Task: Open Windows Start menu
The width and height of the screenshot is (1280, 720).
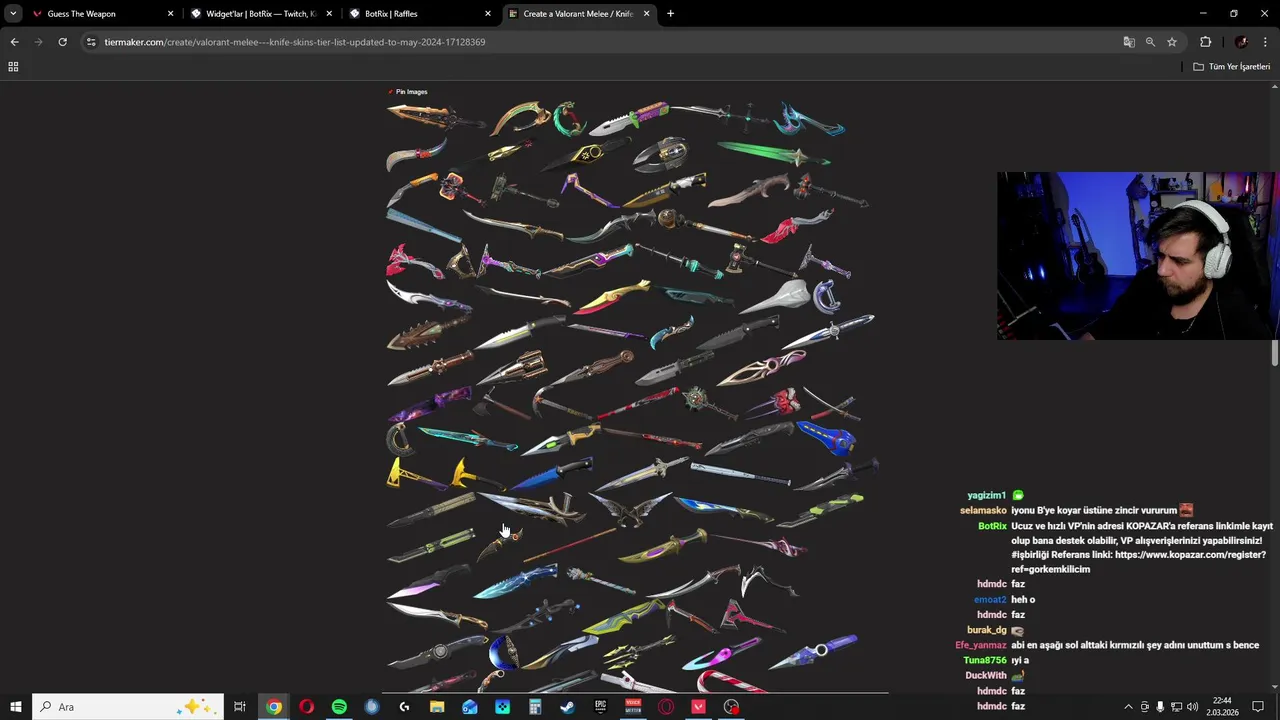Action: 16,707
